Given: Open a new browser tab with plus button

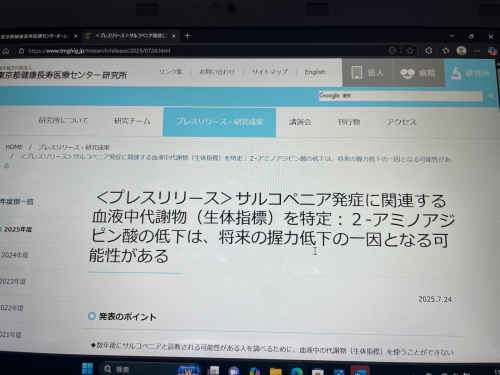Looking at the screenshot, I should pyautogui.click(x=187, y=35).
